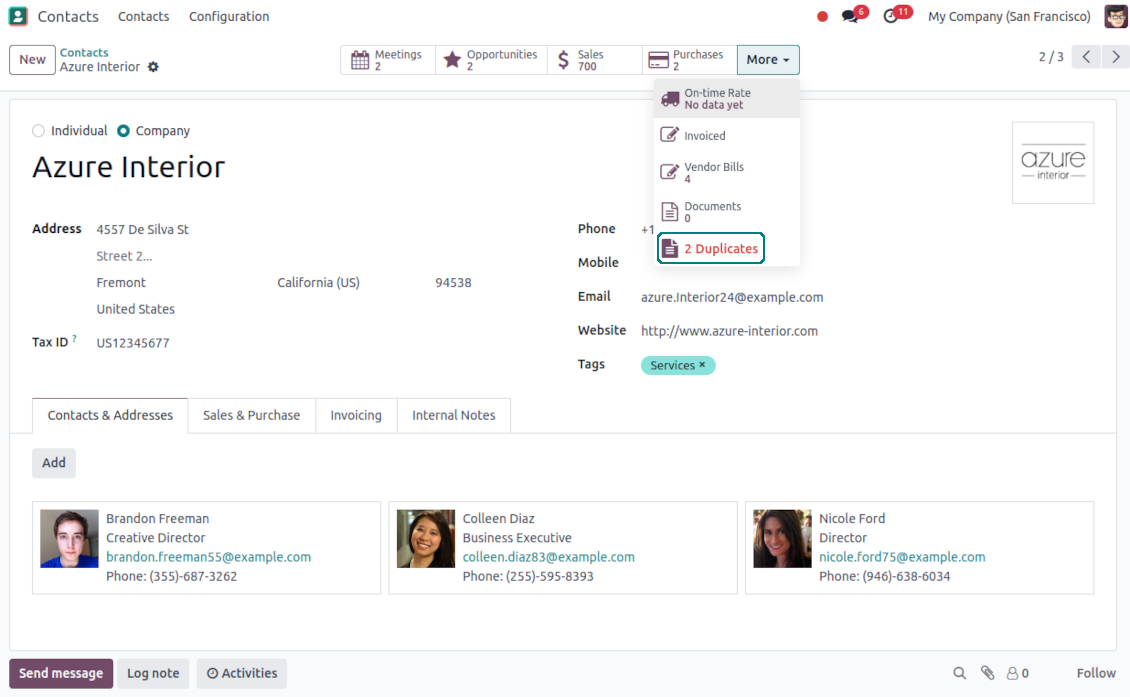Click the Azure Interior logo image
This screenshot has width=1130, height=697.
coord(1052,163)
